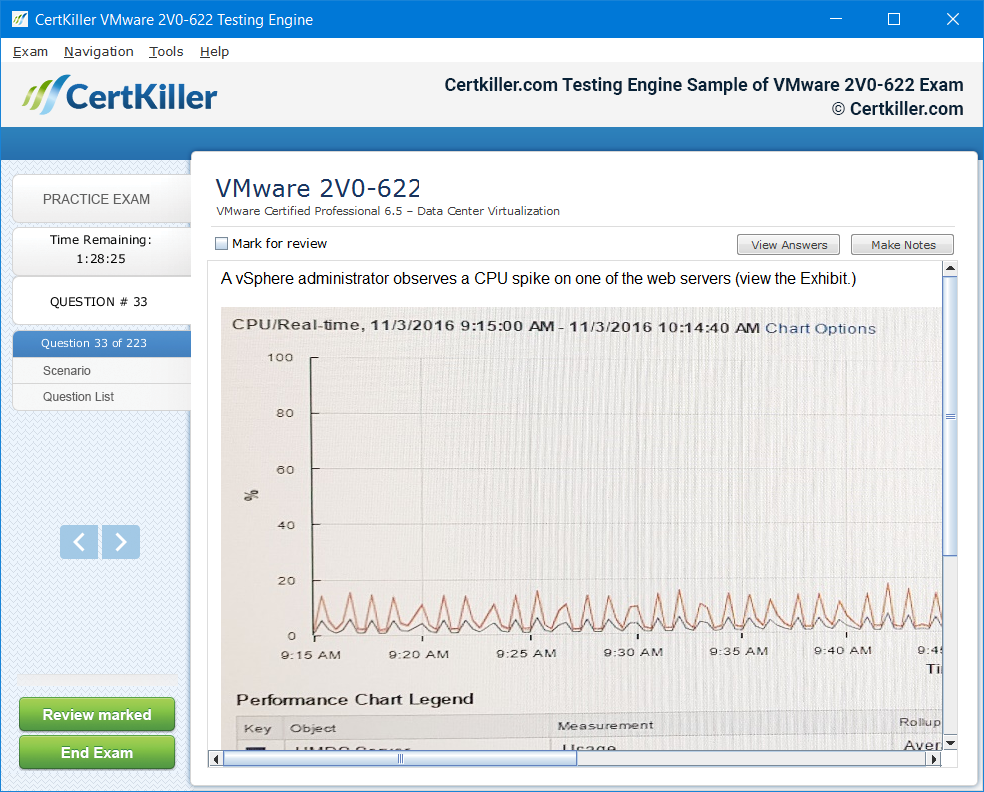Click the VMware 2V0-622 heading
The width and height of the screenshot is (984, 792).
pyautogui.click(x=318, y=188)
